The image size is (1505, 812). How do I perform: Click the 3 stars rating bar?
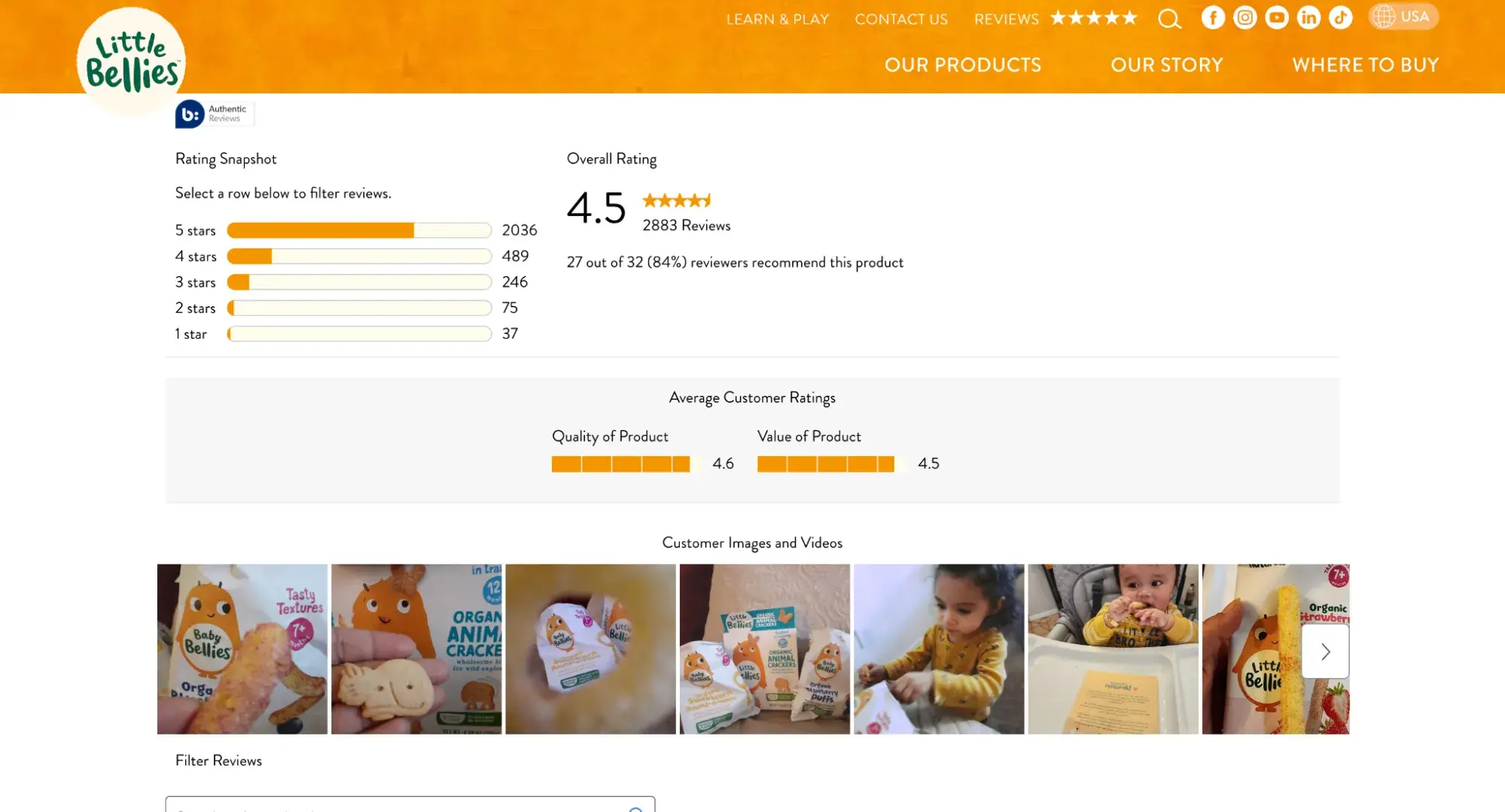(x=358, y=282)
